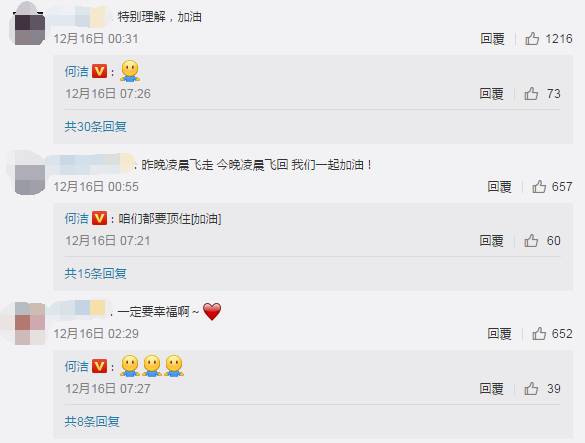Reply to the 一定要幸福啊 comment
This screenshot has width=585, height=443.
click(500, 333)
